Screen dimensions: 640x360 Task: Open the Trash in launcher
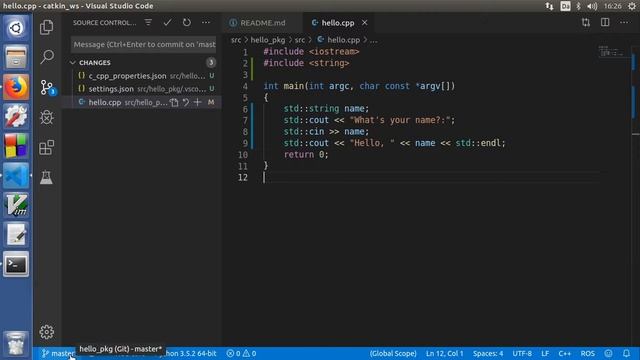pos(16,343)
